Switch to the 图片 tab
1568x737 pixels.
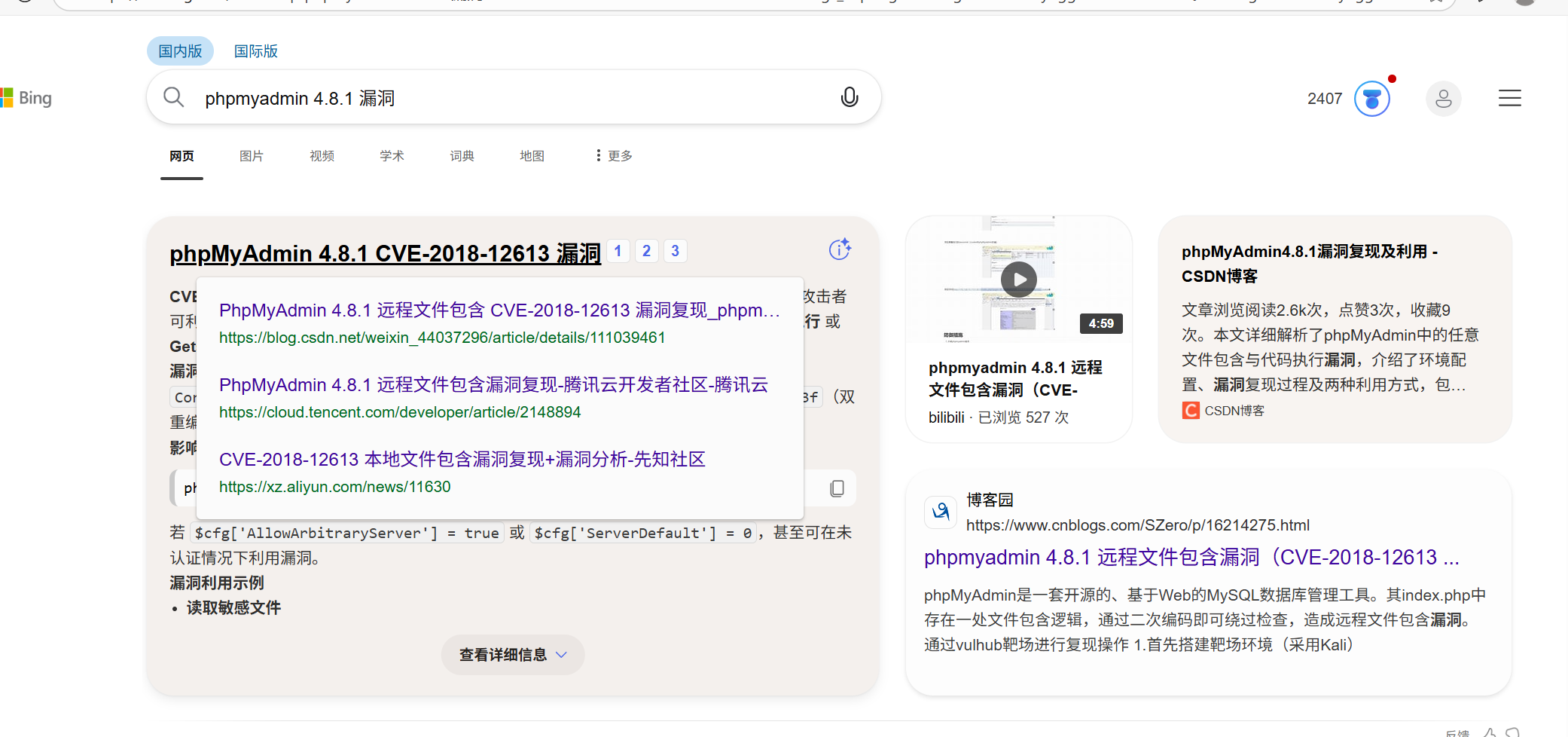coord(252,156)
